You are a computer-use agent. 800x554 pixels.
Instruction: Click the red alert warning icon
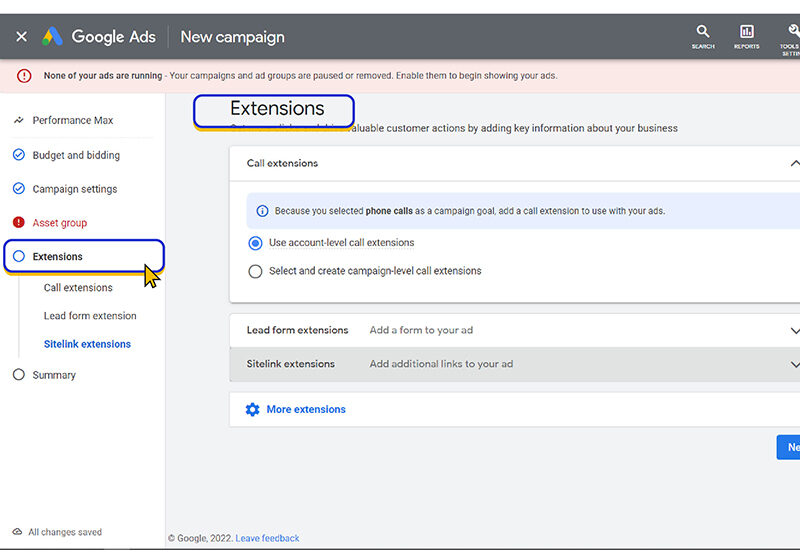pyautogui.click(x=24, y=76)
